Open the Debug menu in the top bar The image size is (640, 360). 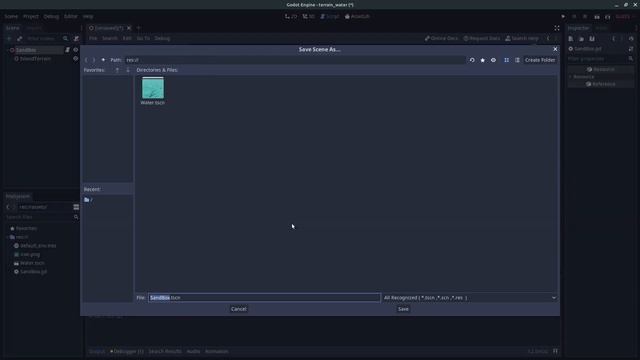click(51, 16)
